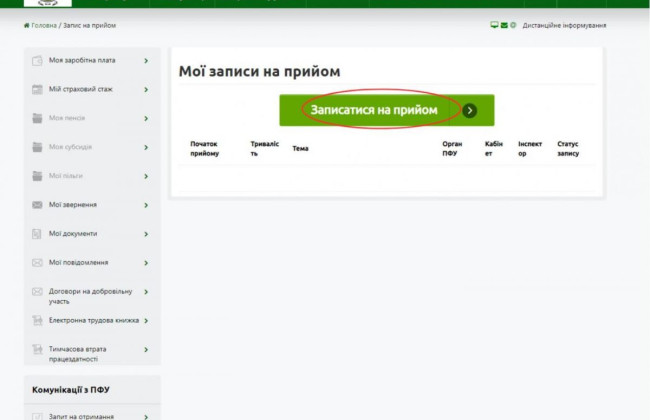Click the 'Комунікації з ПФУ' section heading
Viewport: 650px width, 420px height.
pos(71,390)
